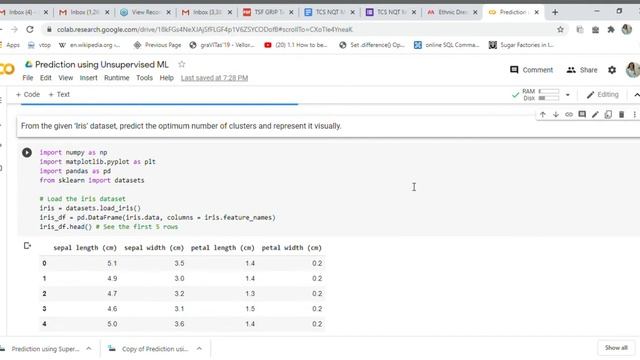Go forward in browser history

pos(14,29)
